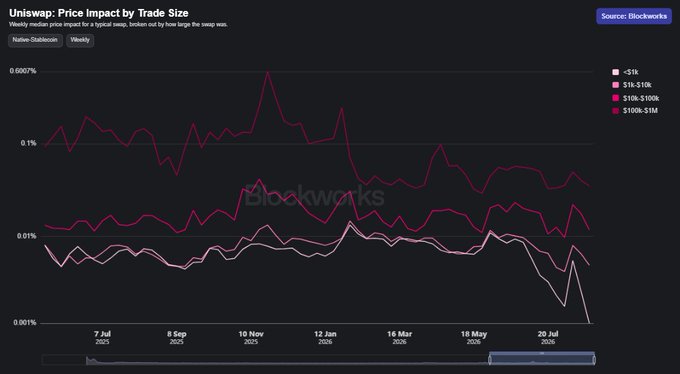This screenshot has width=680, height=374.
Task: Select the Weekly interval chip
Action: (x=80, y=40)
